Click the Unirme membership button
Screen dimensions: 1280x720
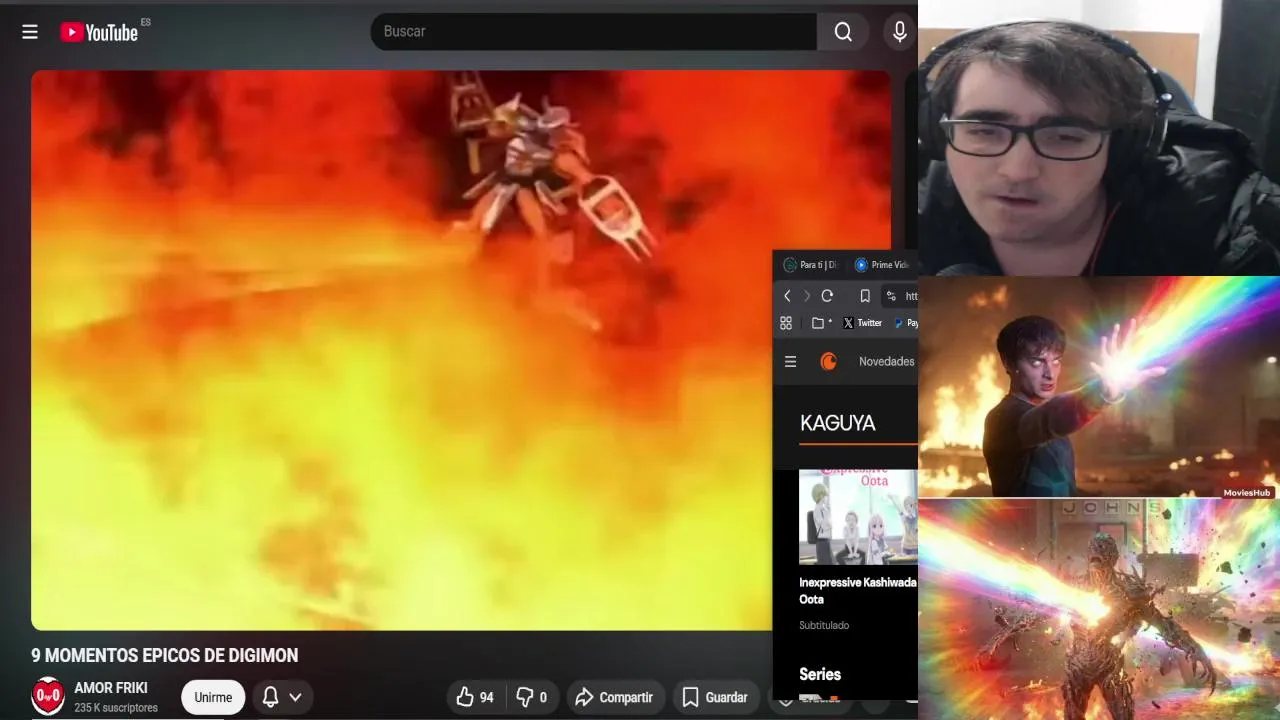click(213, 697)
